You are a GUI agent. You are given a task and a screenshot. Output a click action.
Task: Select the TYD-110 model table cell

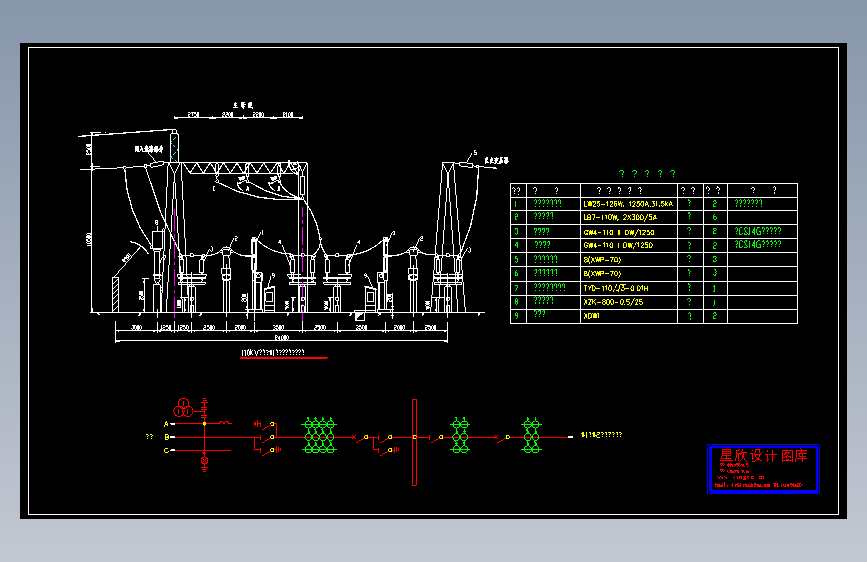coord(629,288)
